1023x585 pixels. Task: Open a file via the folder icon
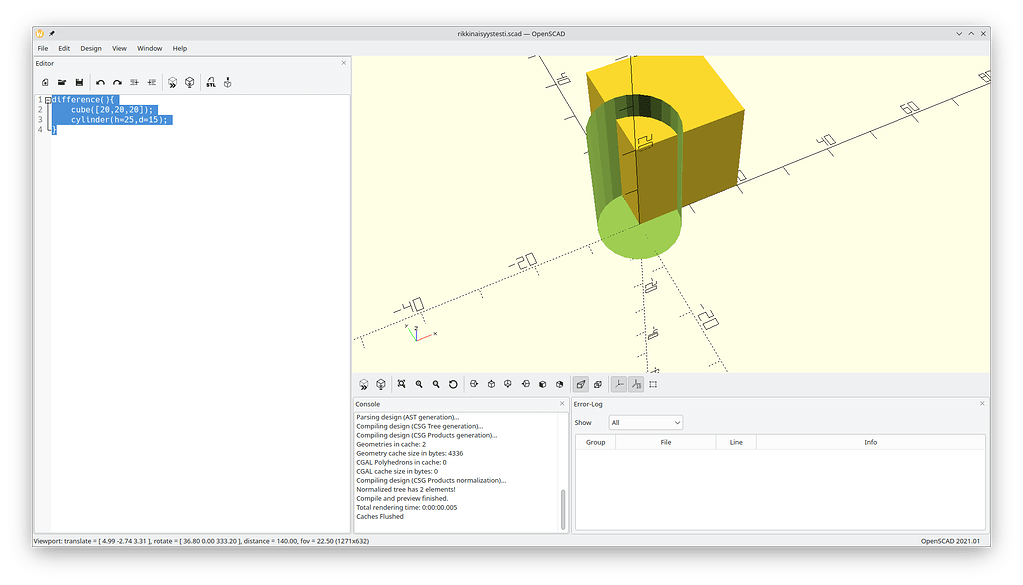pyautogui.click(x=62, y=82)
